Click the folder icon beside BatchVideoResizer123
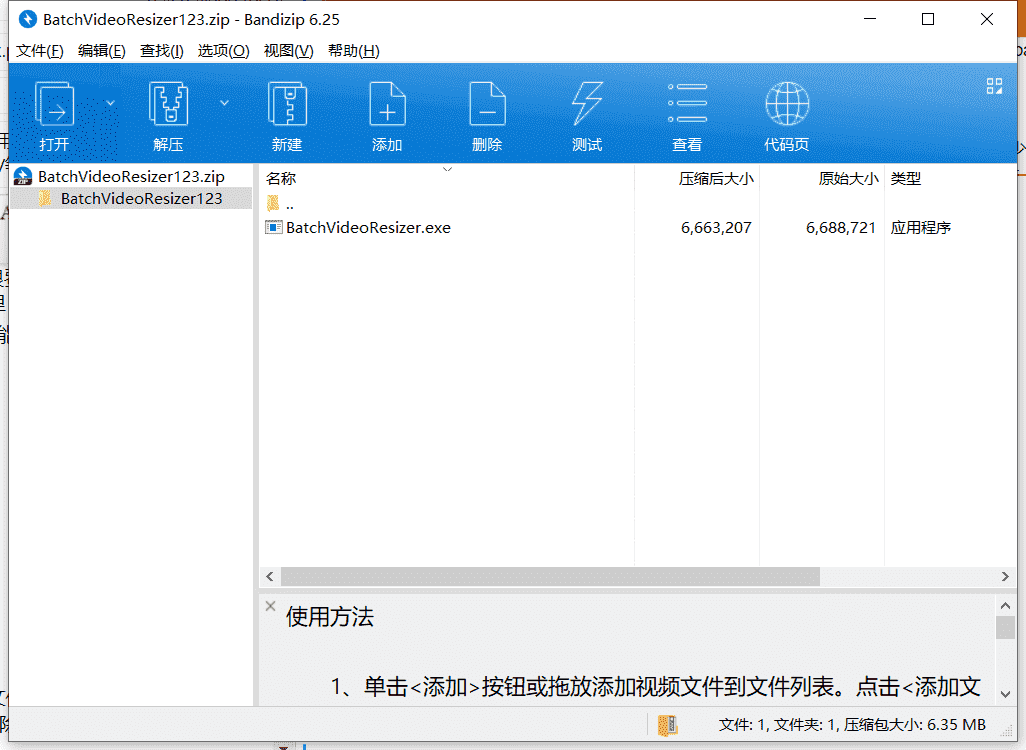The image size is (1026, 750). (44, 198)
